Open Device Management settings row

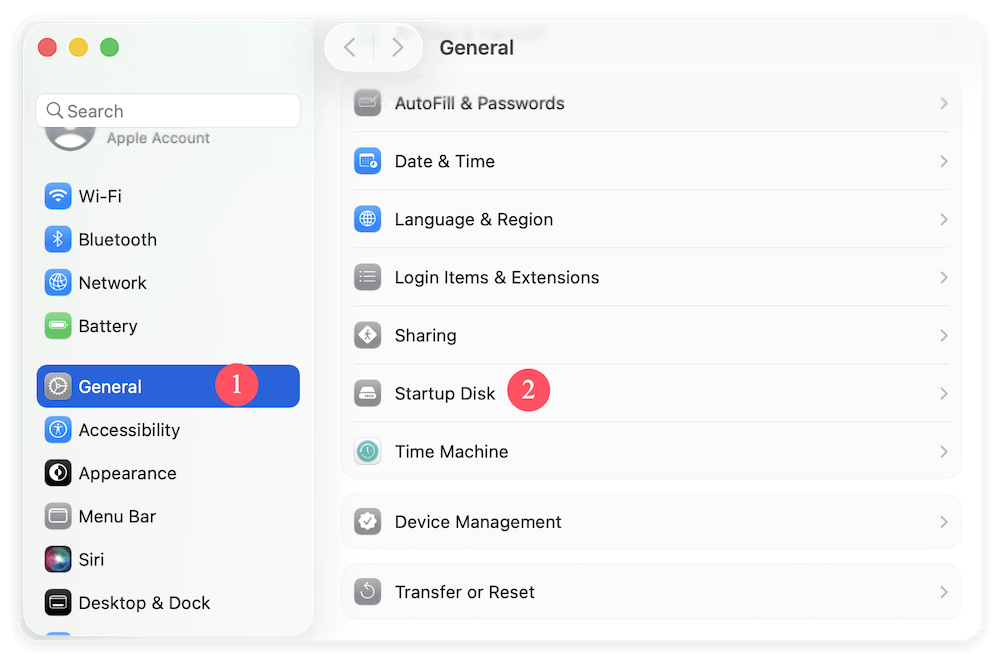coord(478,522)
